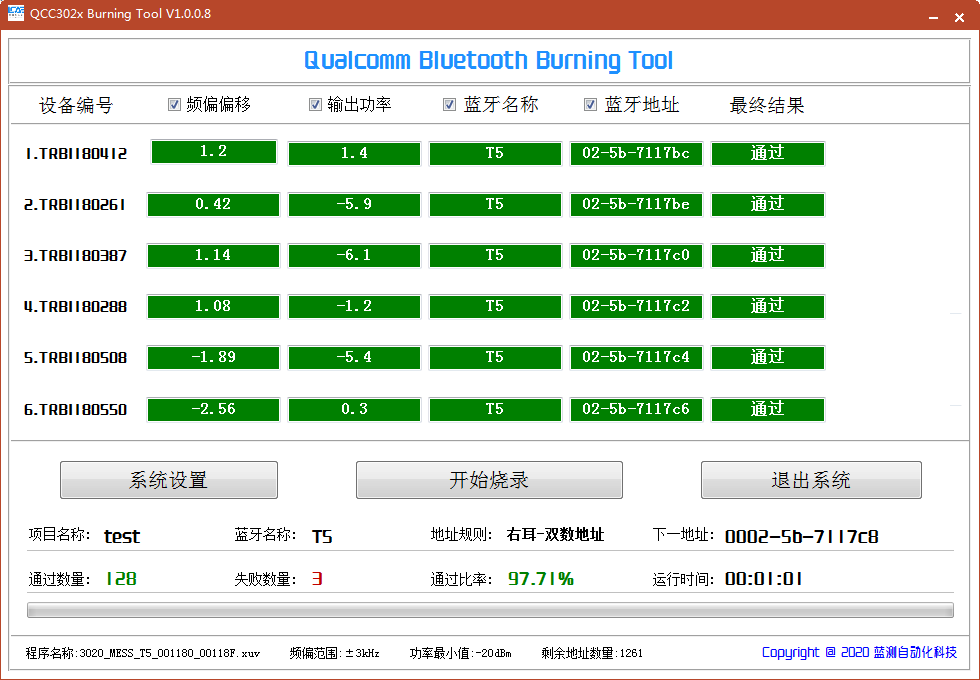The height and width of the screenshot is (680, 980).
Task: Click output power value 0.3
Action: pos(354,410)
